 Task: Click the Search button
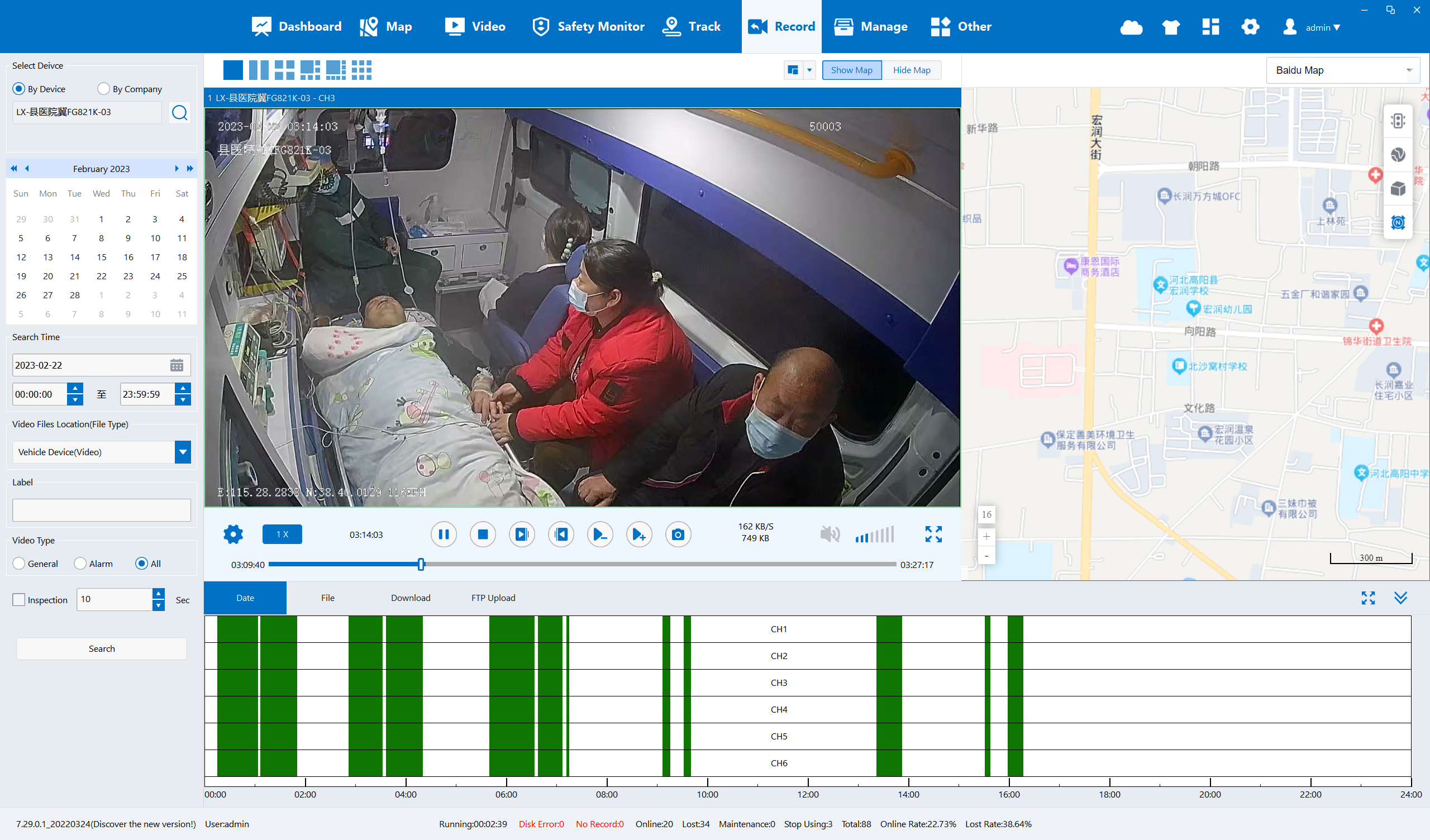[102, 648]
